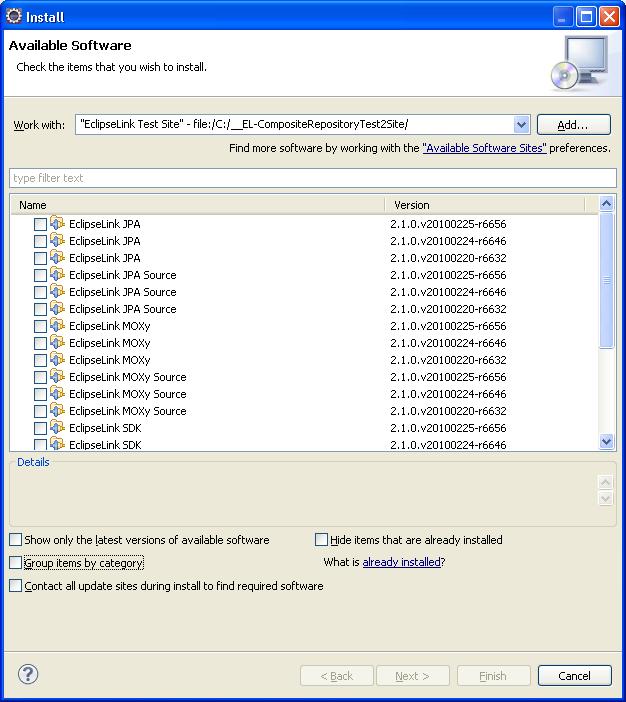626x702 pixels.
Task: Click the feature icon of EclipseLink JPA 2.1.0.v20100225-r6656
Action: pyautogui.click(x=57, y=223)
